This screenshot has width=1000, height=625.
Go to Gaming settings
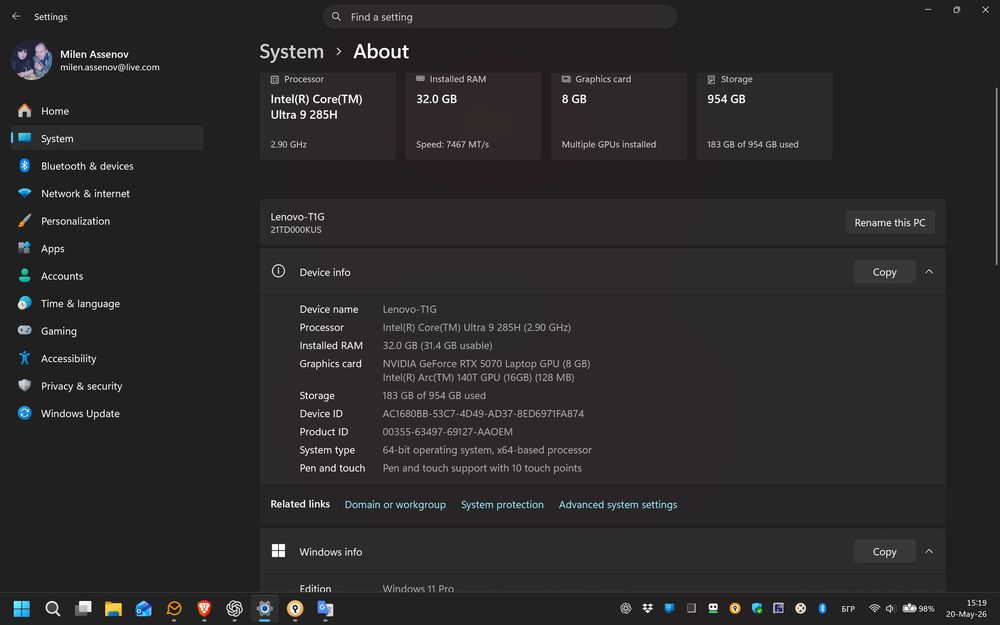107,331
